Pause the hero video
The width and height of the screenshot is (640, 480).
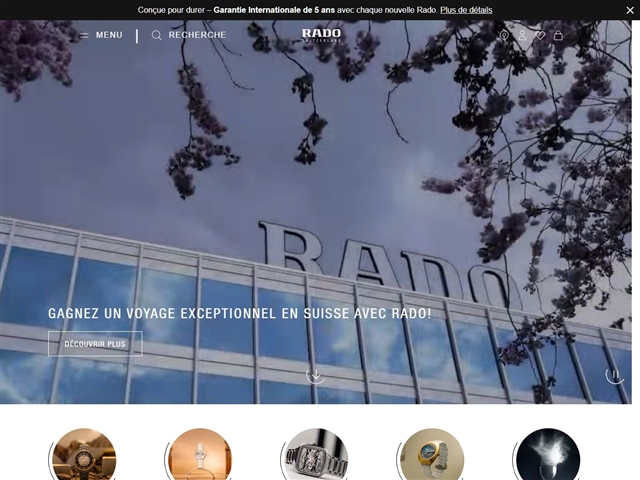(615, 375)
